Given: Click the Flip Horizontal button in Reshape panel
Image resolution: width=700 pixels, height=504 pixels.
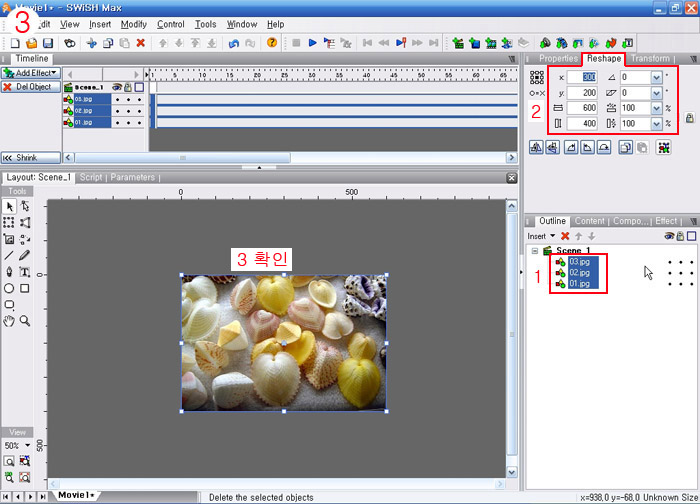Looking at the screenshot, I should (x=536, y=147).
